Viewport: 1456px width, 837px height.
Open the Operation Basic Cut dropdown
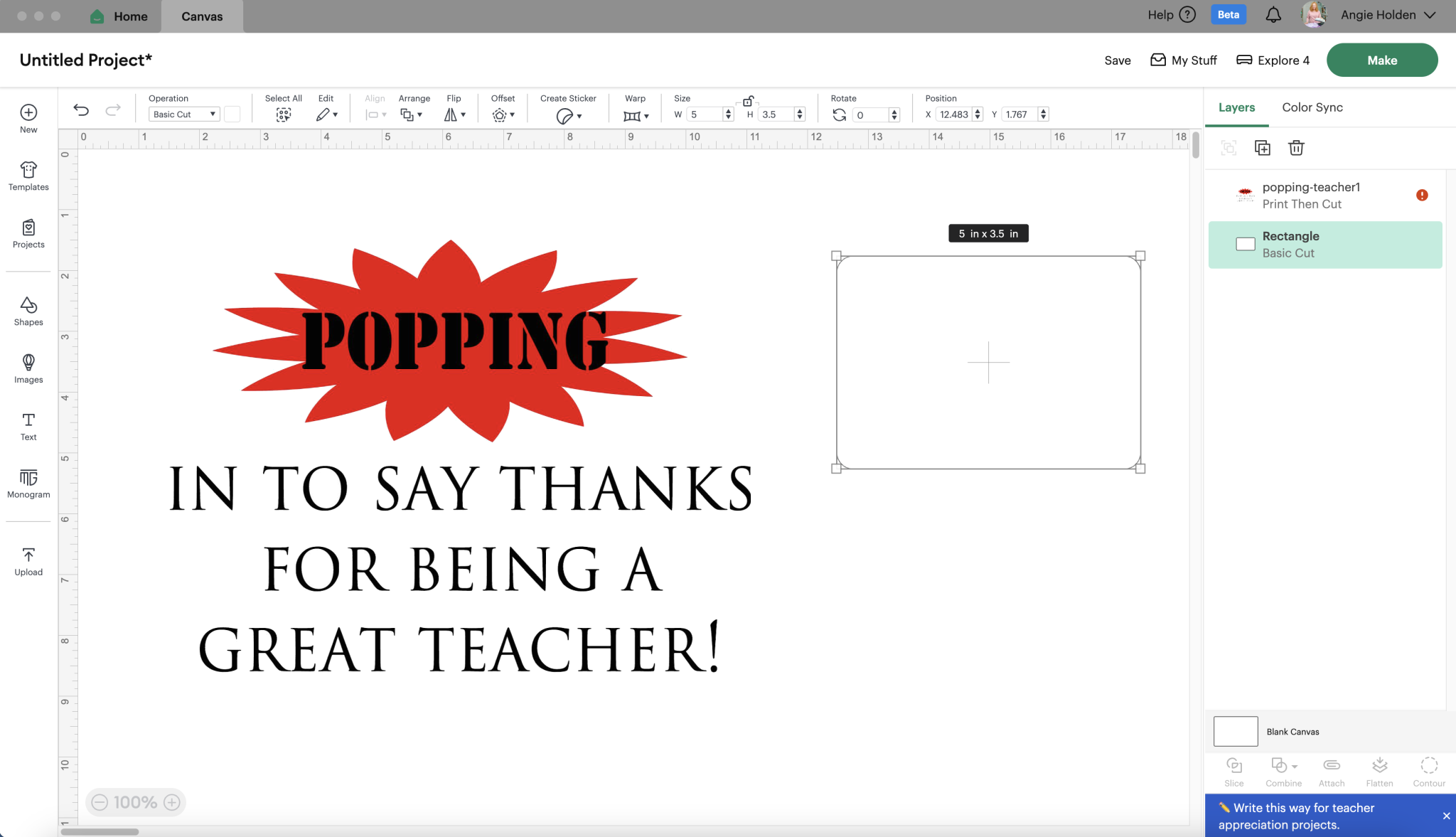coord(183,114)
